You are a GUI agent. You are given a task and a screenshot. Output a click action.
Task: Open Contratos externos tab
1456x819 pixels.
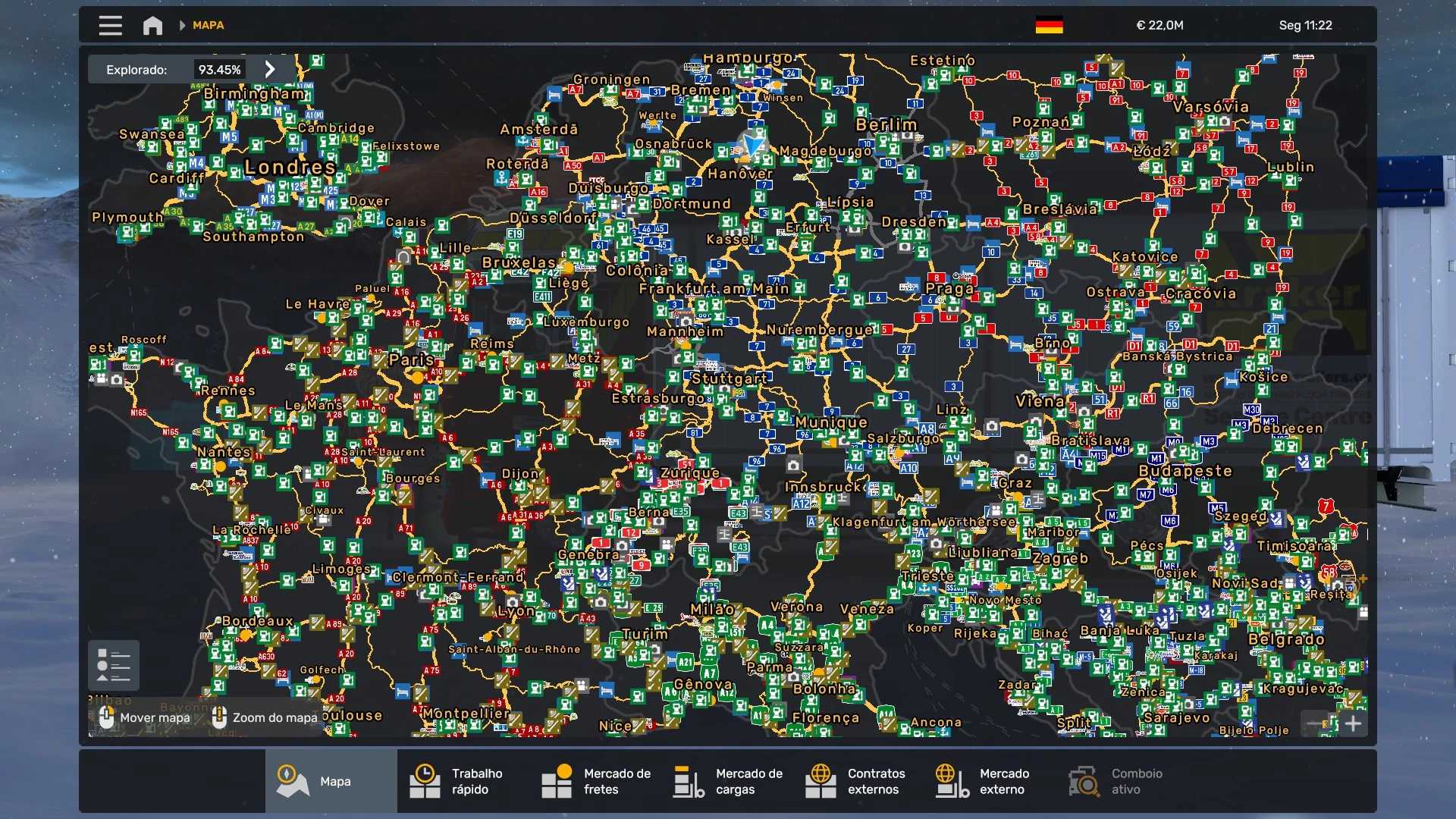858,781
